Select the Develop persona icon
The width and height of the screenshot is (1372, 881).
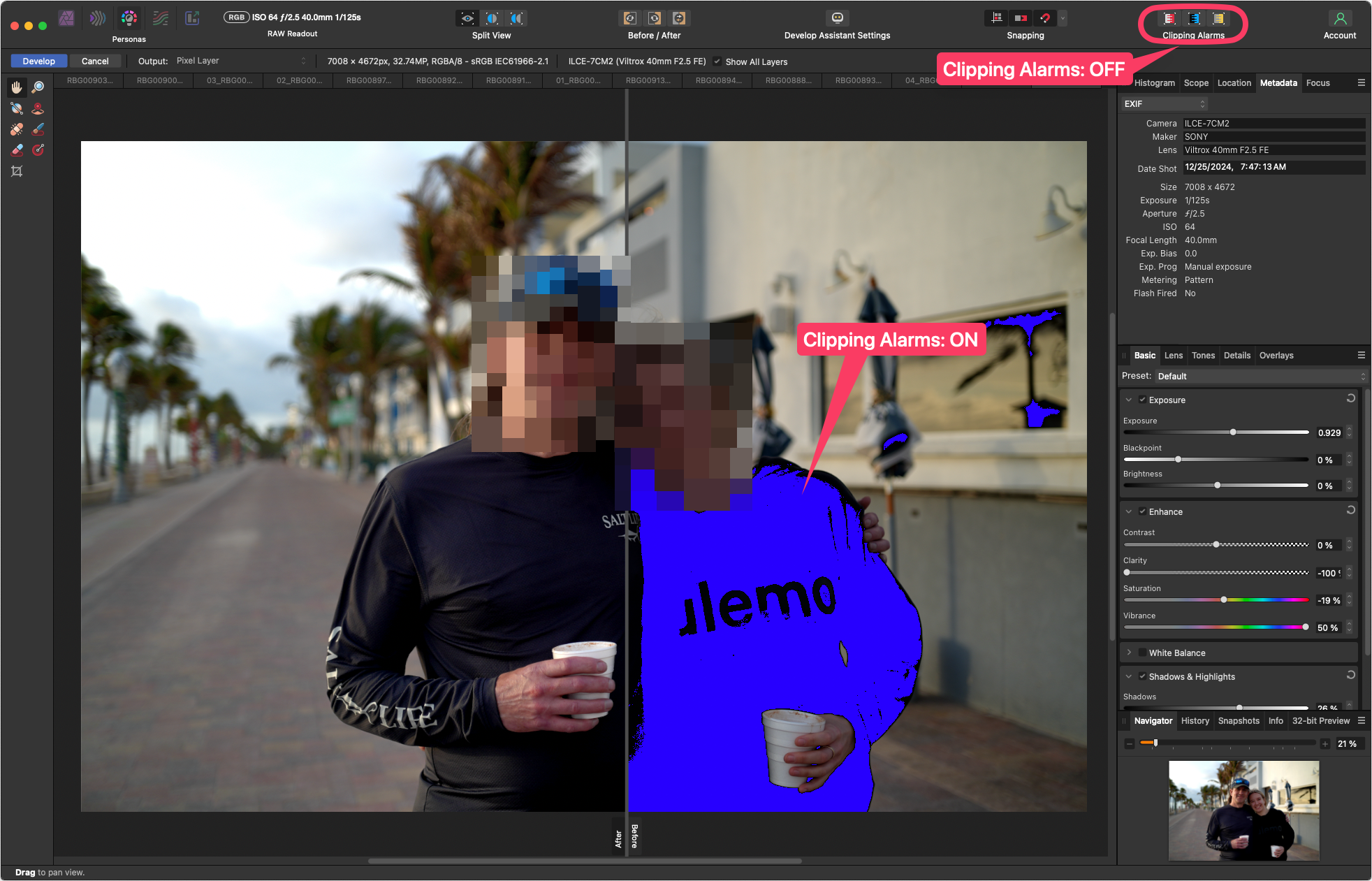(129, 18)
